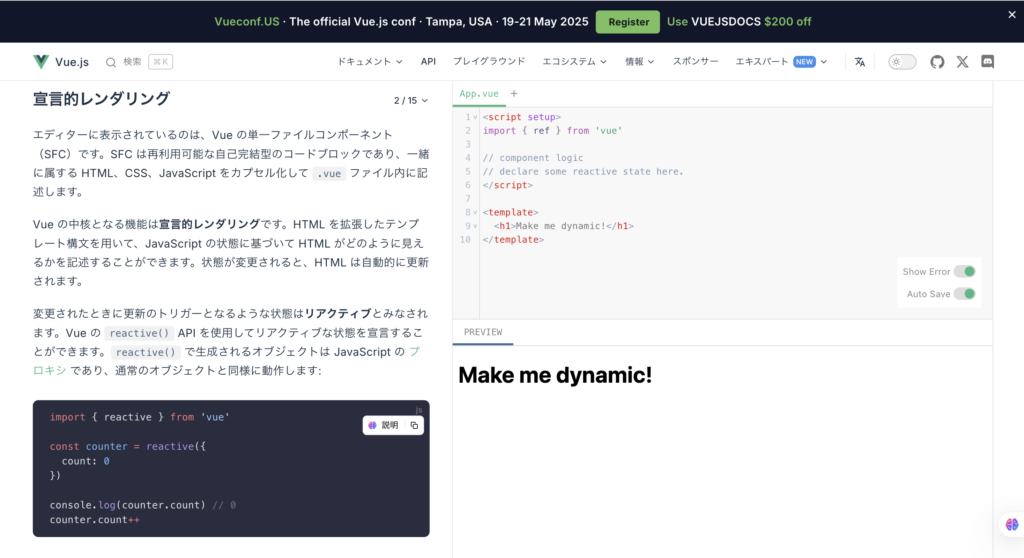Expand the 2 / 15 step selector
Screen dimensions: 1024x558
click(x=410, y=100)
